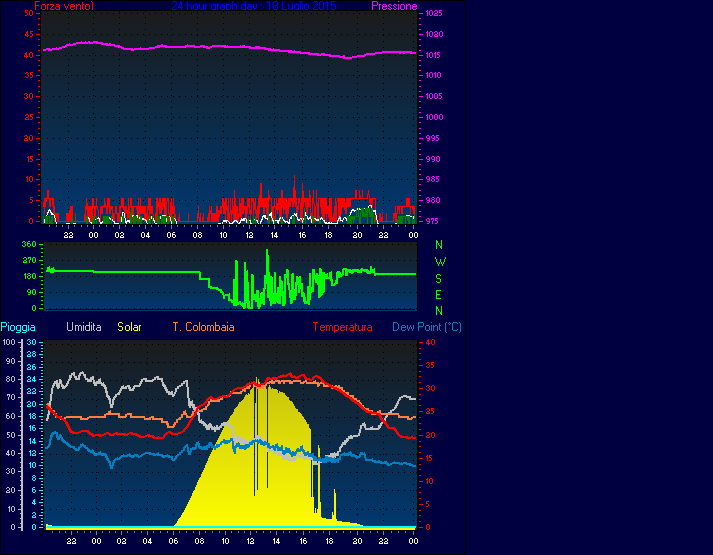Click the 24 hour graph date title
The height and width of the screenshot is (555, 713).
pos(253,6)
